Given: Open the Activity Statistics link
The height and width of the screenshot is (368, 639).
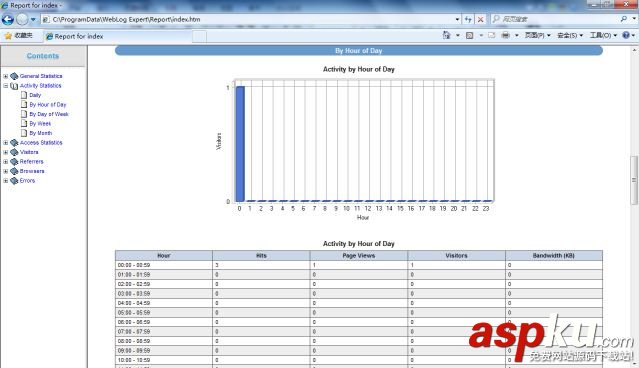Looking at the screenshot, I should [x=41, y=86].
